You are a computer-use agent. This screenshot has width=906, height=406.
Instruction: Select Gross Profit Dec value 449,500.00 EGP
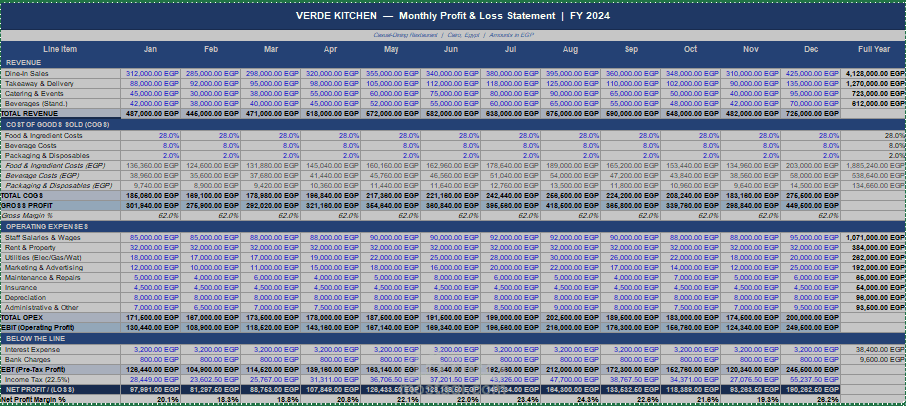811,206
